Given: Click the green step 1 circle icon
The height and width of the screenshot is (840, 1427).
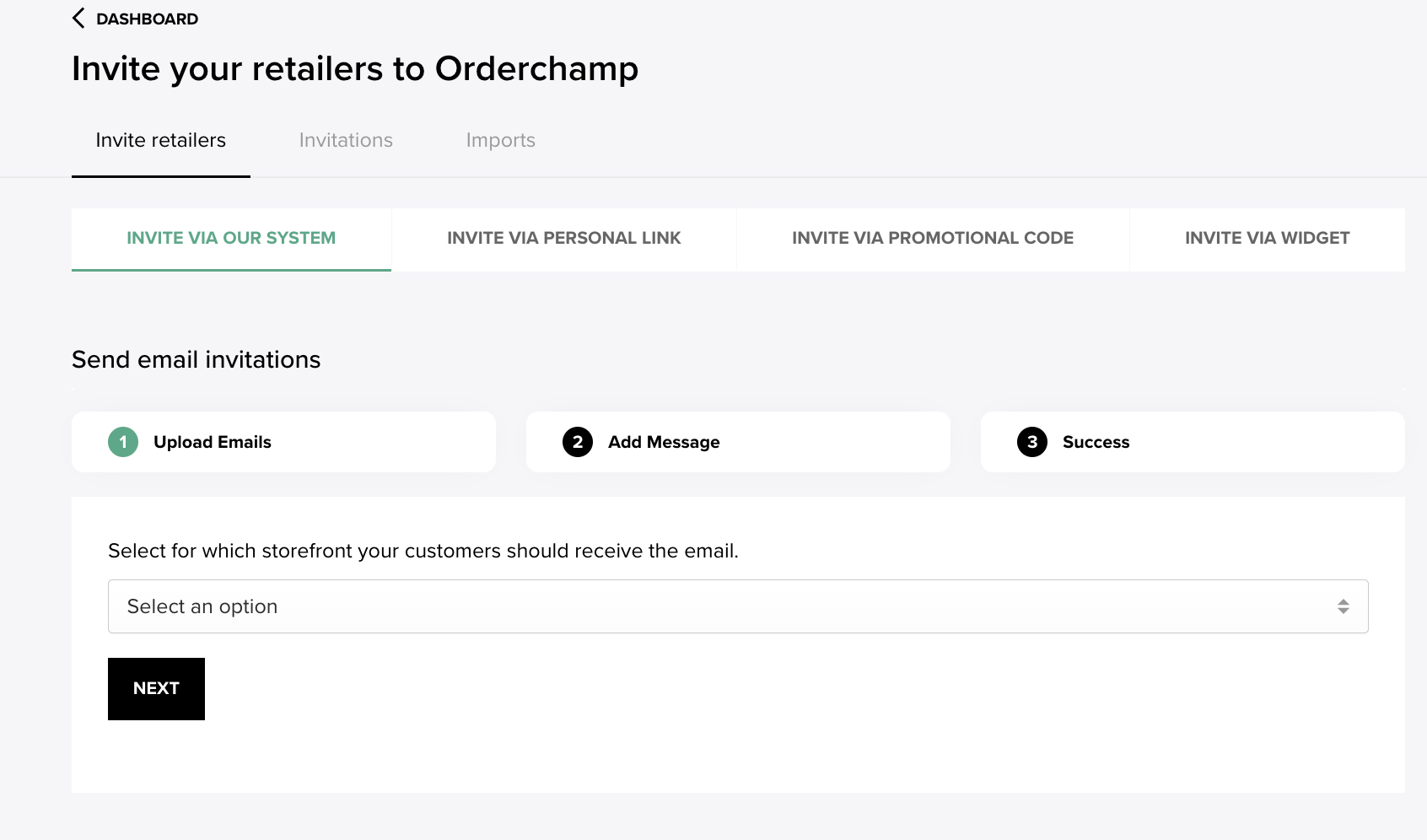Looking at the screenshot, I should point(123,442).
